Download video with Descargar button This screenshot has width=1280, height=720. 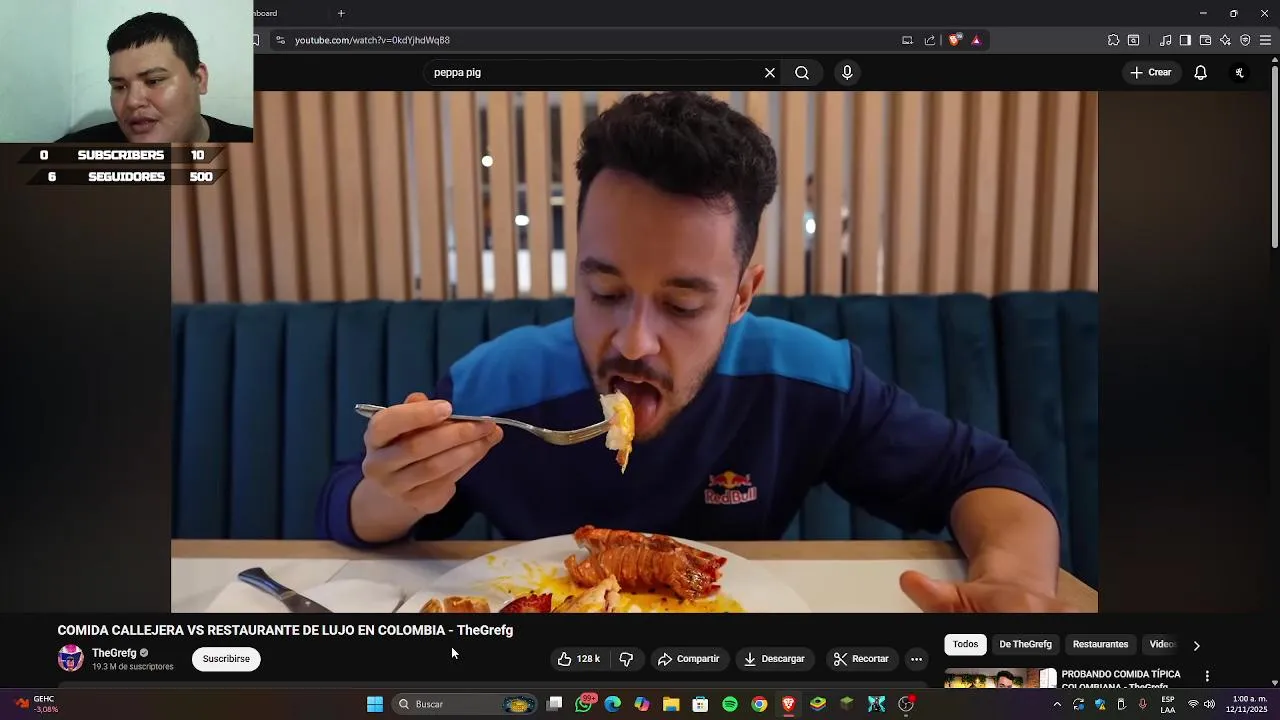[x=774, y=659]
